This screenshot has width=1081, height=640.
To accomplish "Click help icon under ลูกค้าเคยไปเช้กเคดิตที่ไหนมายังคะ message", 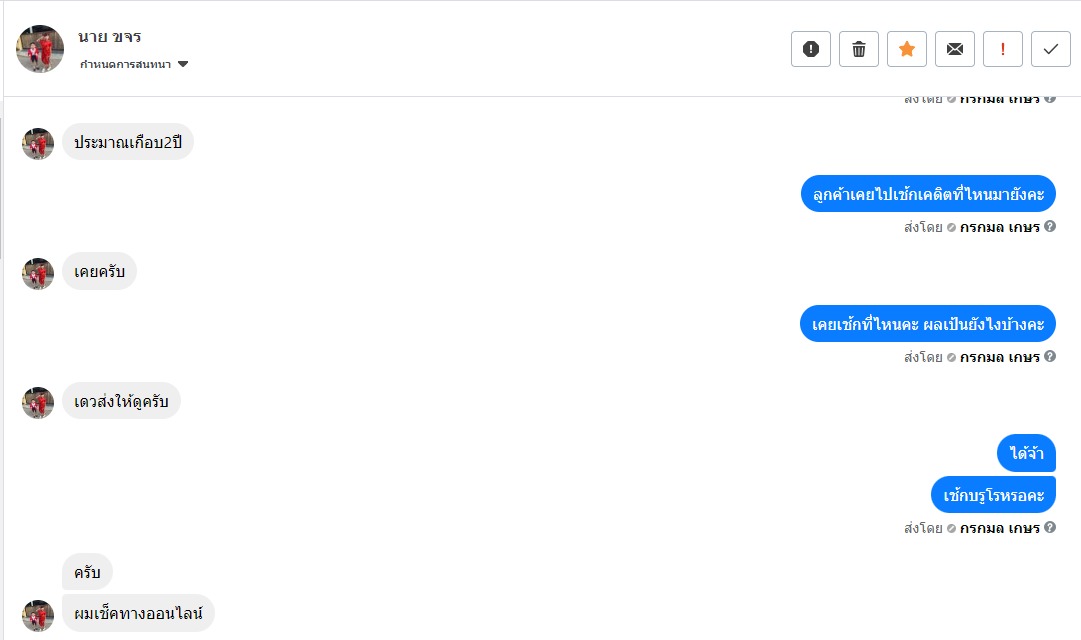I will point(1050,226).
